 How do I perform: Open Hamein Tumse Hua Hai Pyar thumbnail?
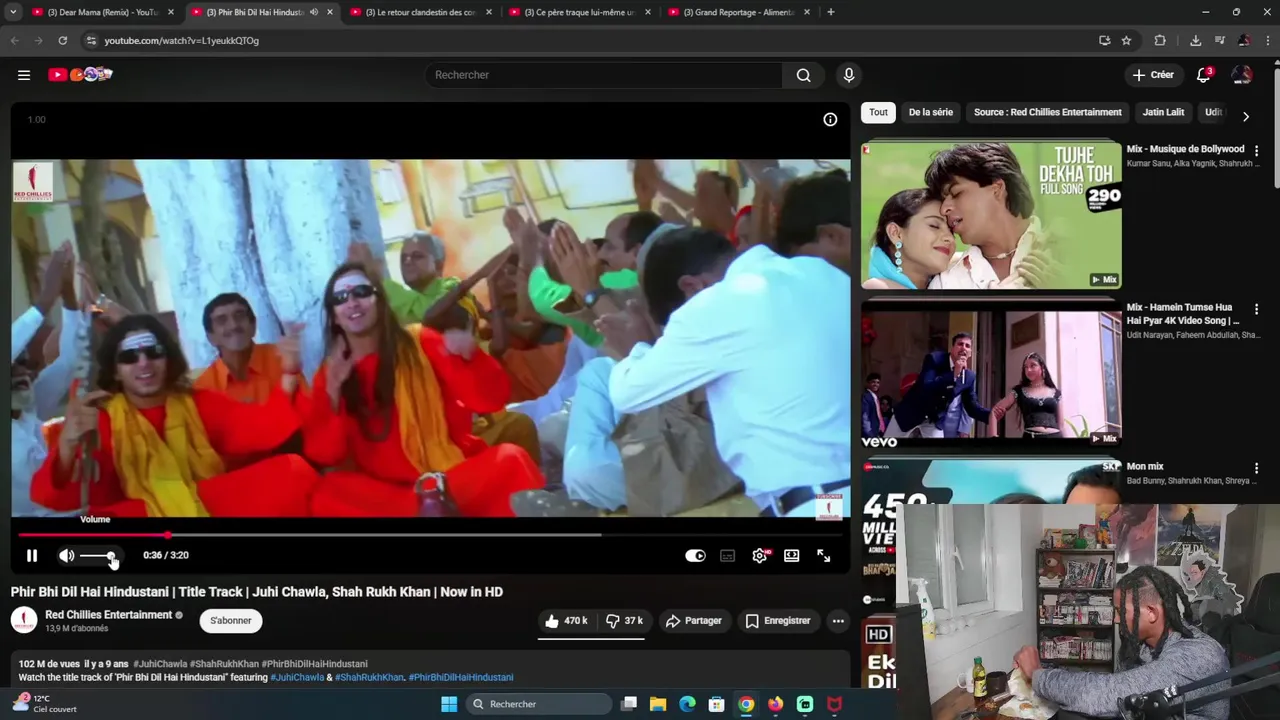[991, 375]
